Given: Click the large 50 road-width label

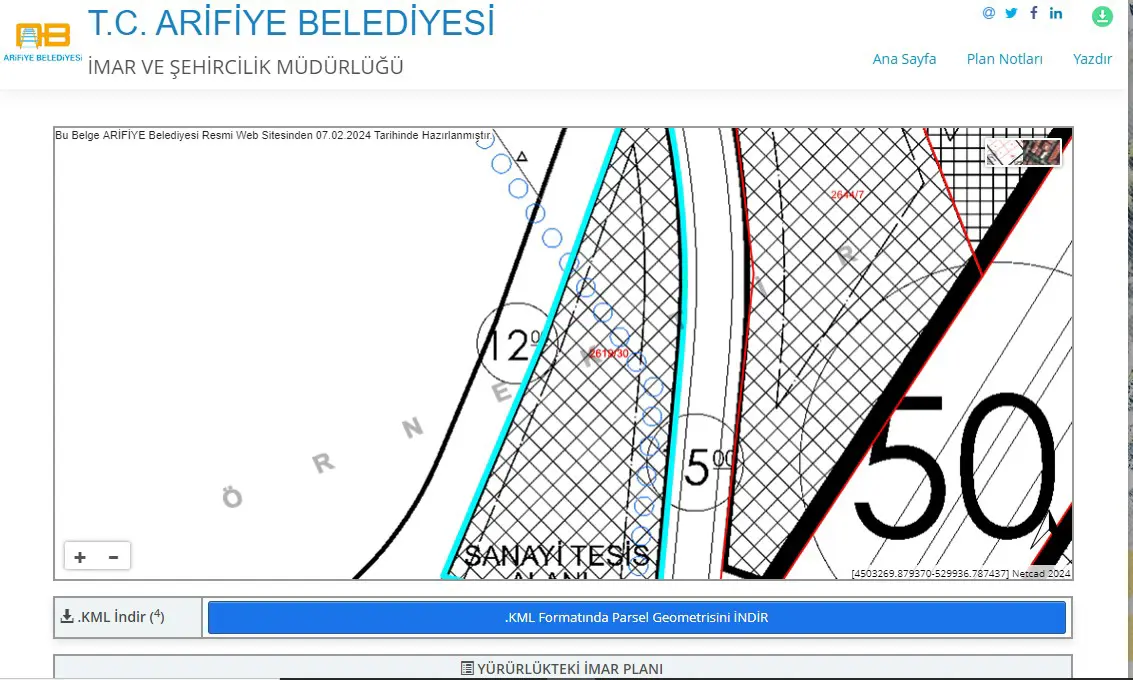Looking at the screenshot, I should coord(956,466).
